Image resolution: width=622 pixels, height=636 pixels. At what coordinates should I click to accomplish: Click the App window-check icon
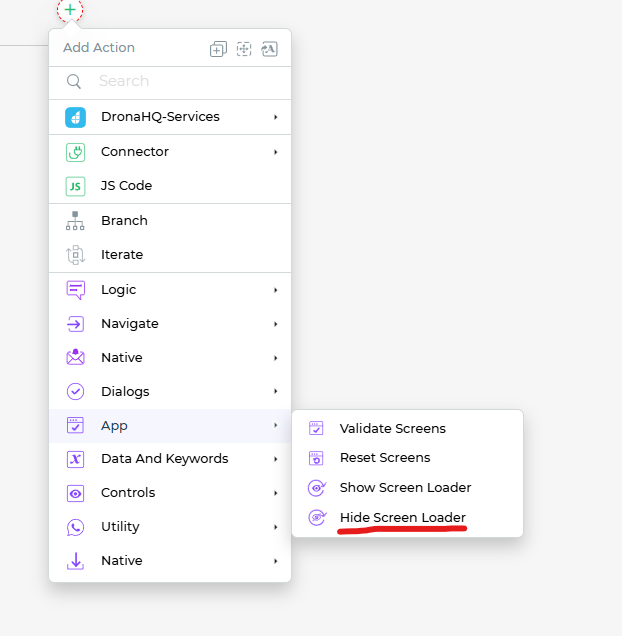(75, 425)
